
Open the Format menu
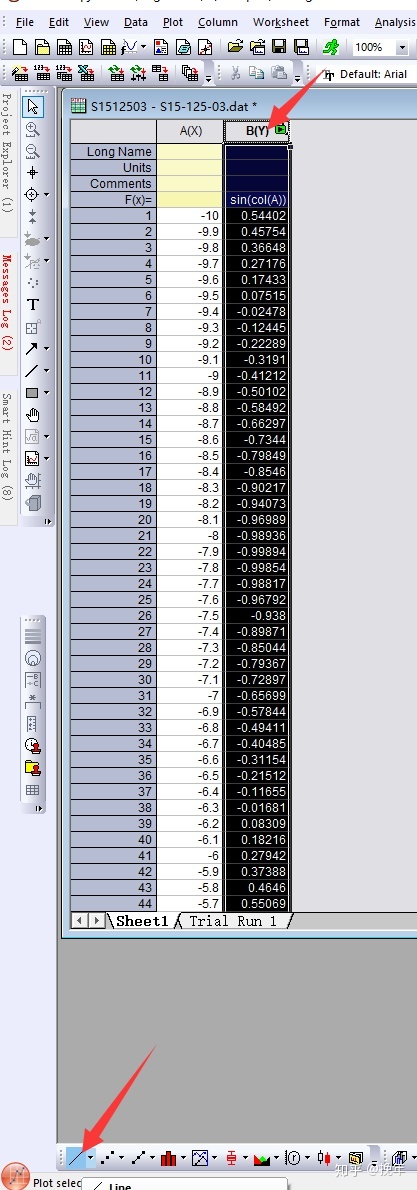coord(342,22)
